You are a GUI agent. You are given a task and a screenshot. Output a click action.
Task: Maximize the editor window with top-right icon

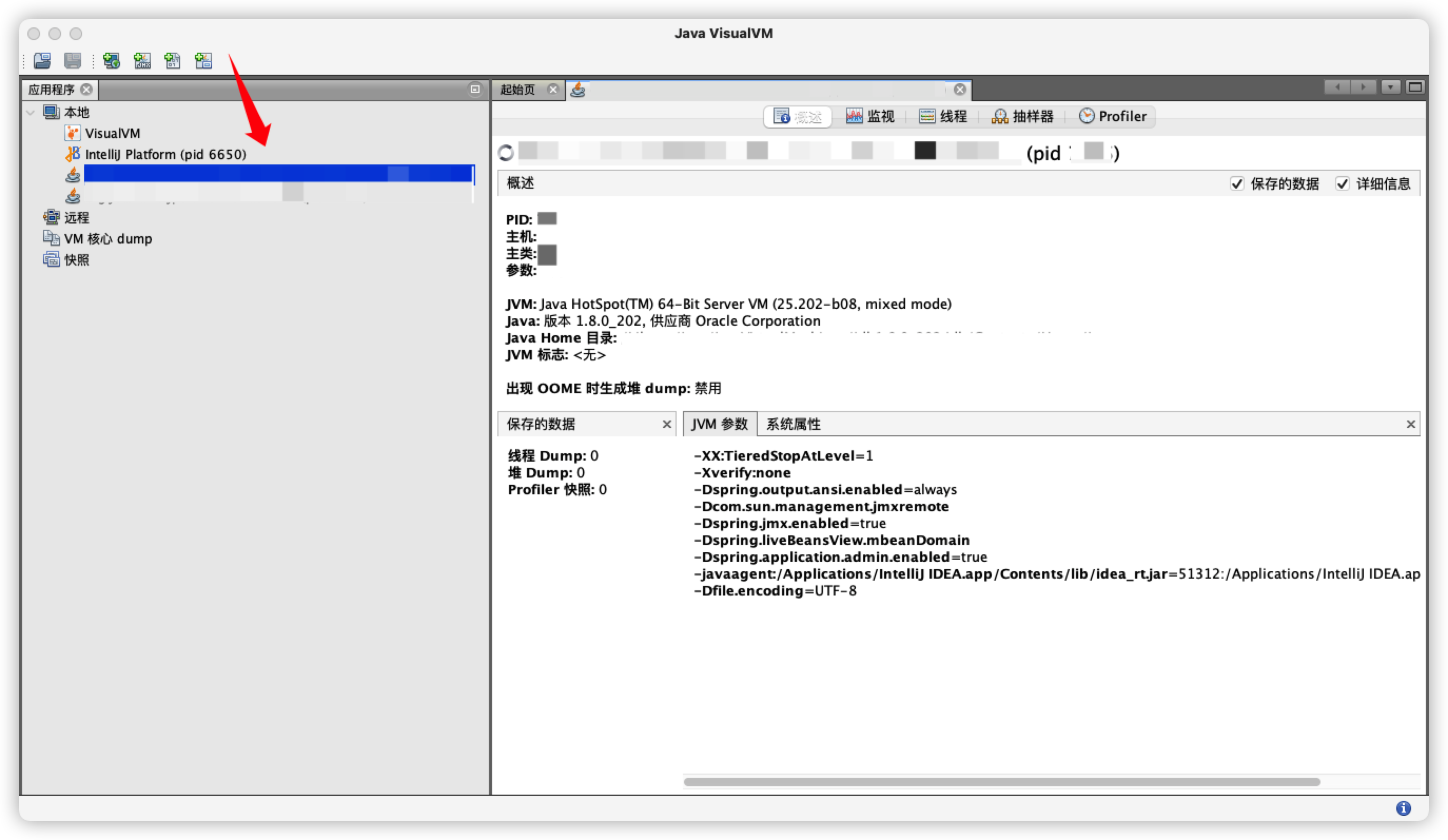click(1415, 87)
